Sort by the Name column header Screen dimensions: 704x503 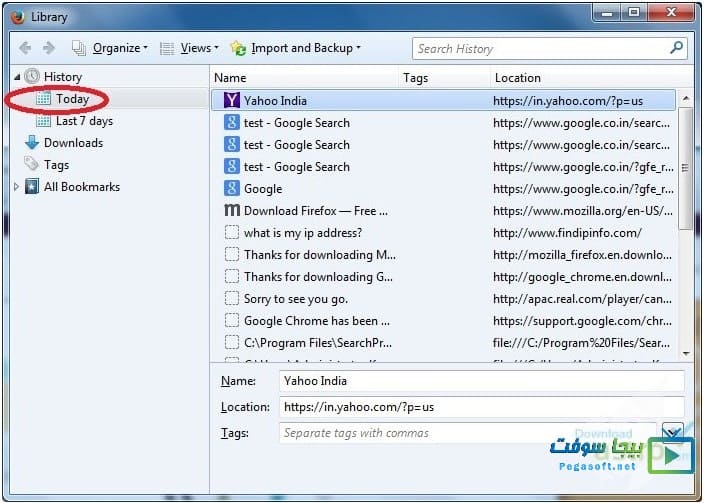pyautogui.click(x=306, y=78)
